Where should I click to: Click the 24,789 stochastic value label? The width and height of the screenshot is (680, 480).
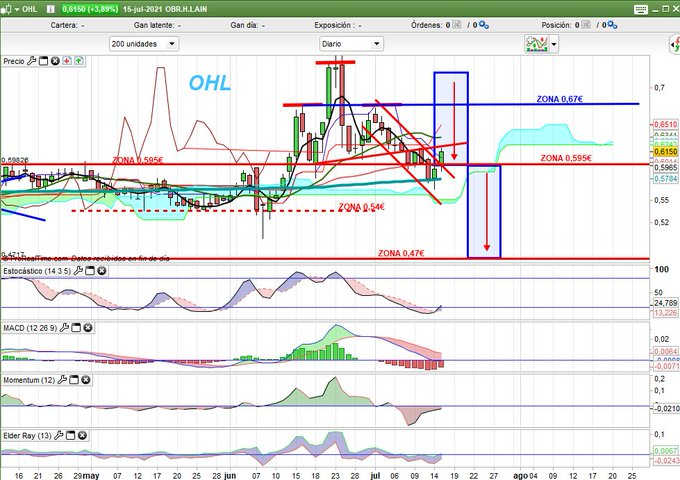pyautogui.click(x=666, y=303)
